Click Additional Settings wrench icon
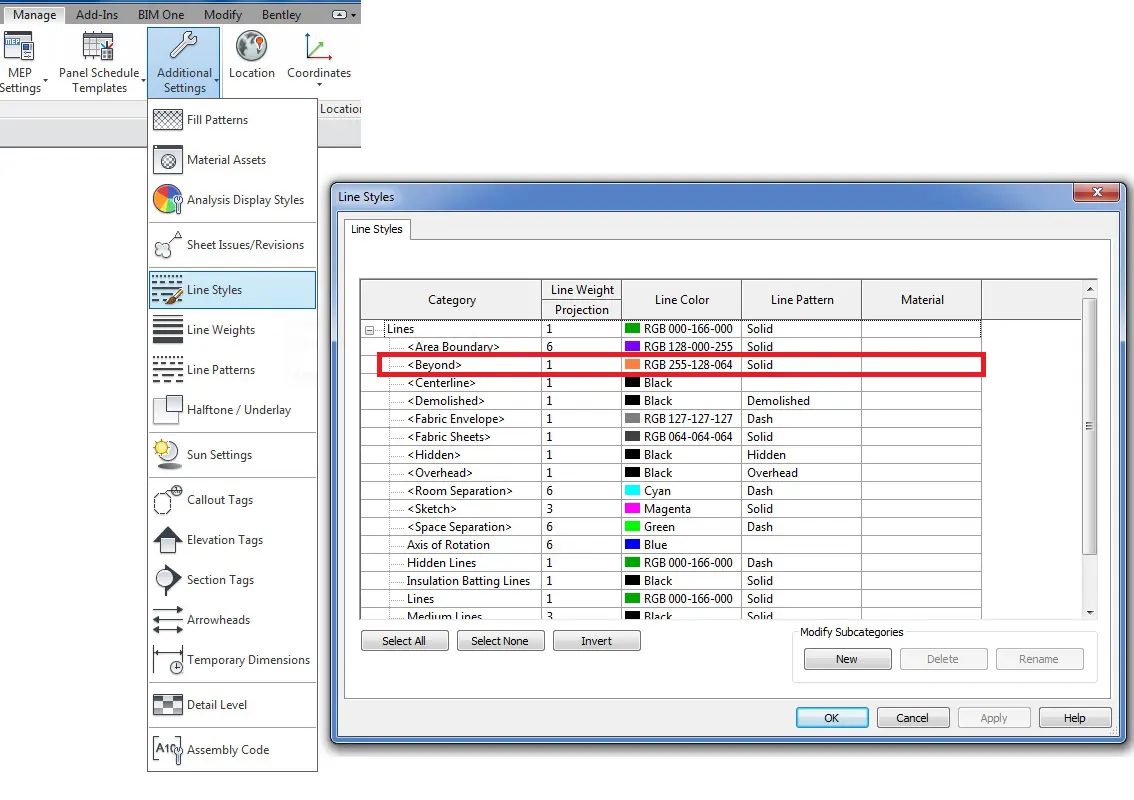Image resolution: width=1134 pixels, height=800 pixels. click(184, 46)
